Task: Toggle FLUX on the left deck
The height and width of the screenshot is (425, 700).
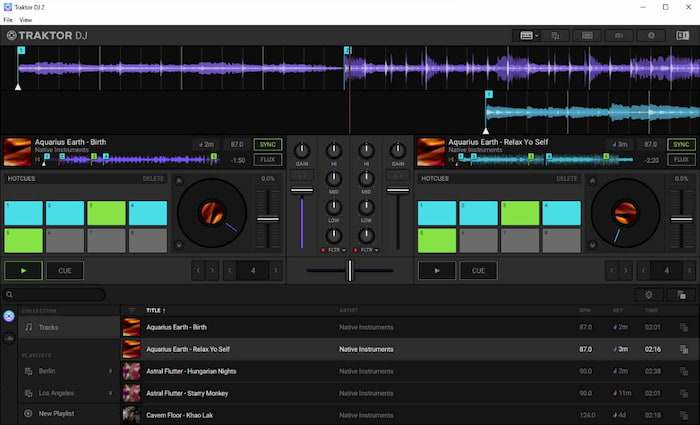Action: pos(268,159)
